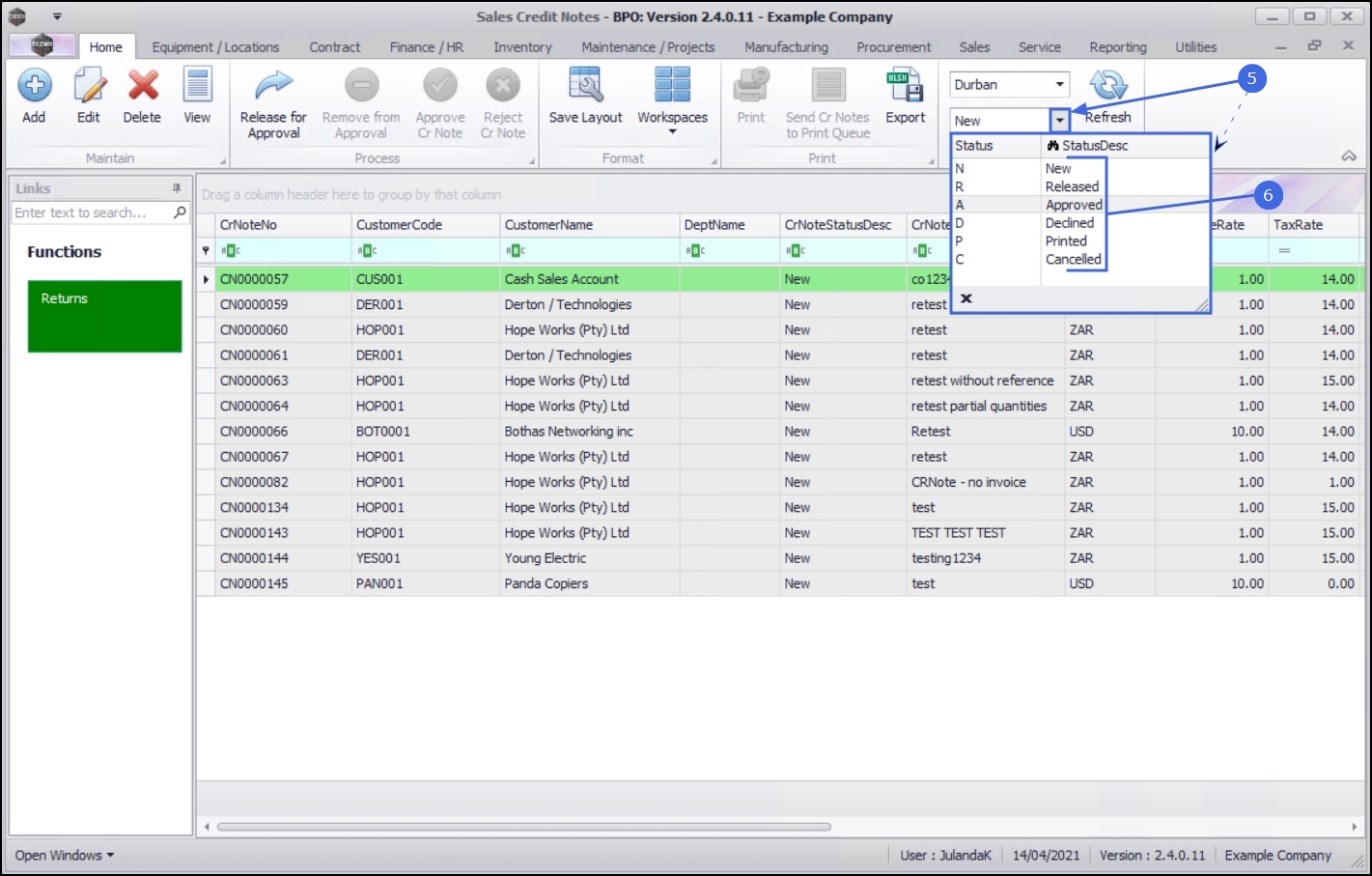Open the Finance / HR tab
1372x876 pixels.
click(x=427, y=47)
